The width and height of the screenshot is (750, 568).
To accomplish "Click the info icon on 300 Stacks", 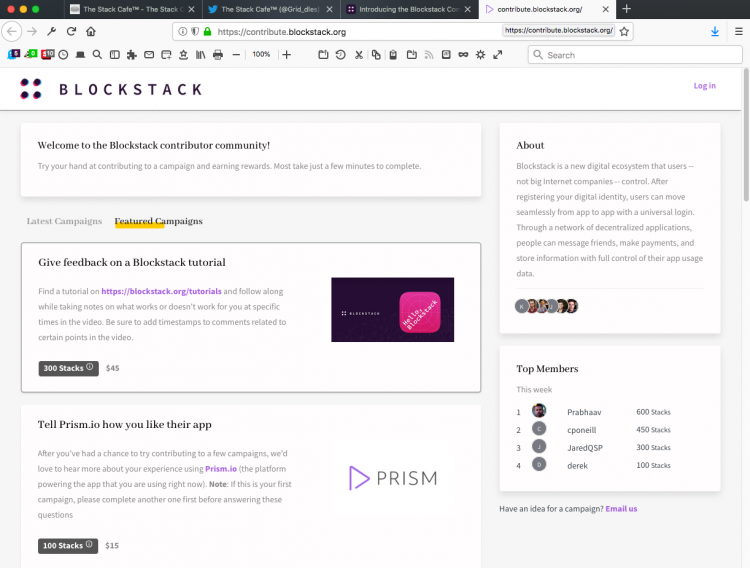I will click(89, 367).
